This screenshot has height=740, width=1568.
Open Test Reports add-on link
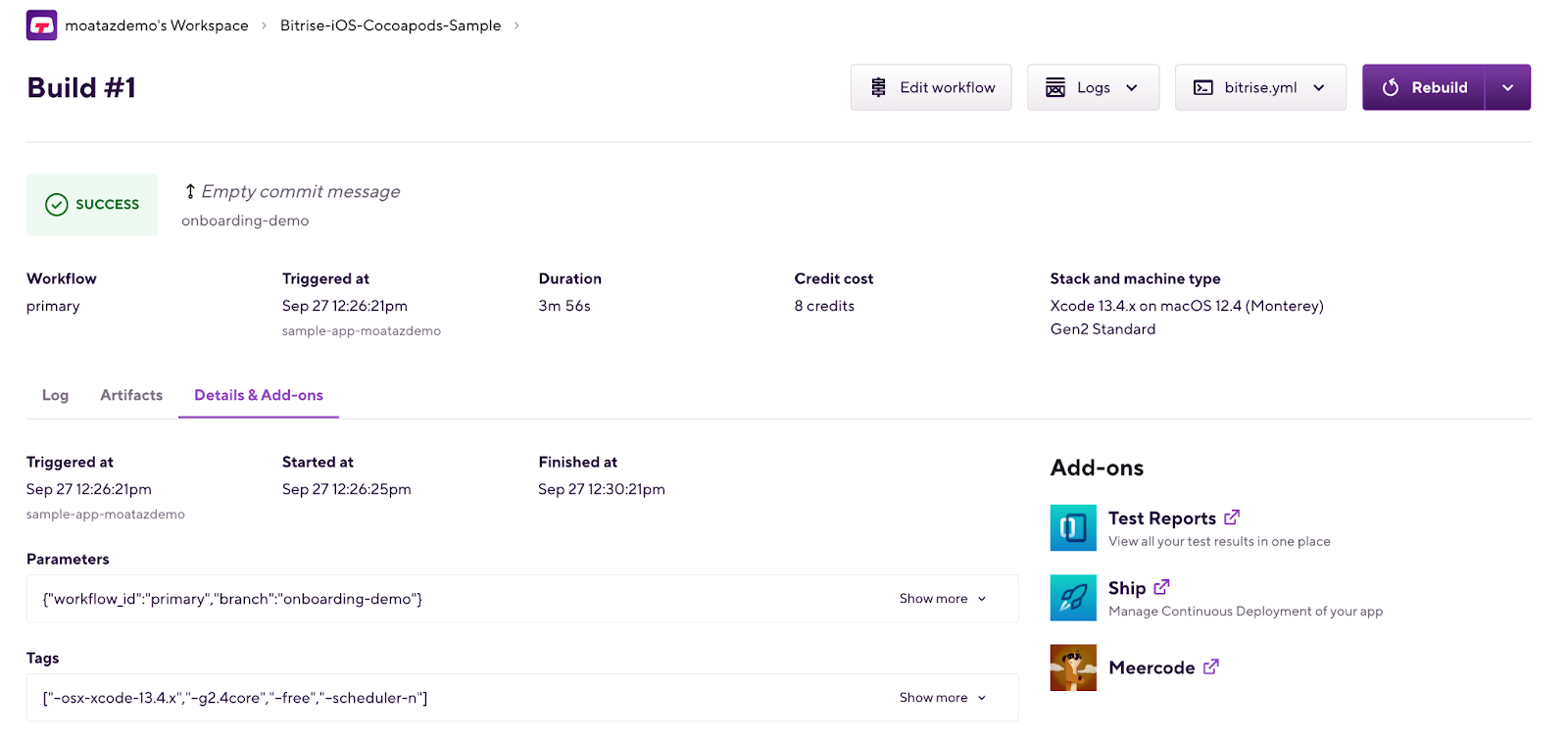click(x=1162, y=518)
